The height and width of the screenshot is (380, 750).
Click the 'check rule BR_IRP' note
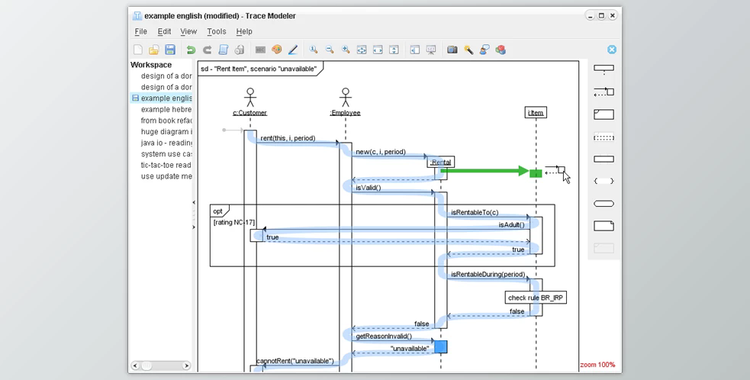pyautogui.click(x=536, y=298)
